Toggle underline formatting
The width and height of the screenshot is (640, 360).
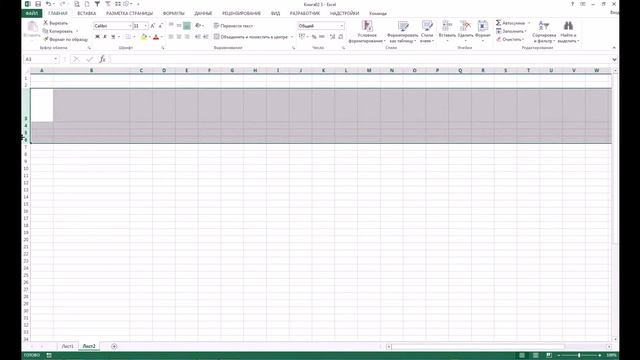113,37
